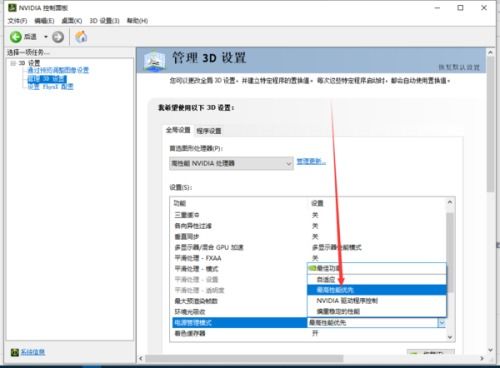The height and width of the screenshot is (368, 500).
Task: Select the 电源管理模式 row
Action: click(239, 323)
